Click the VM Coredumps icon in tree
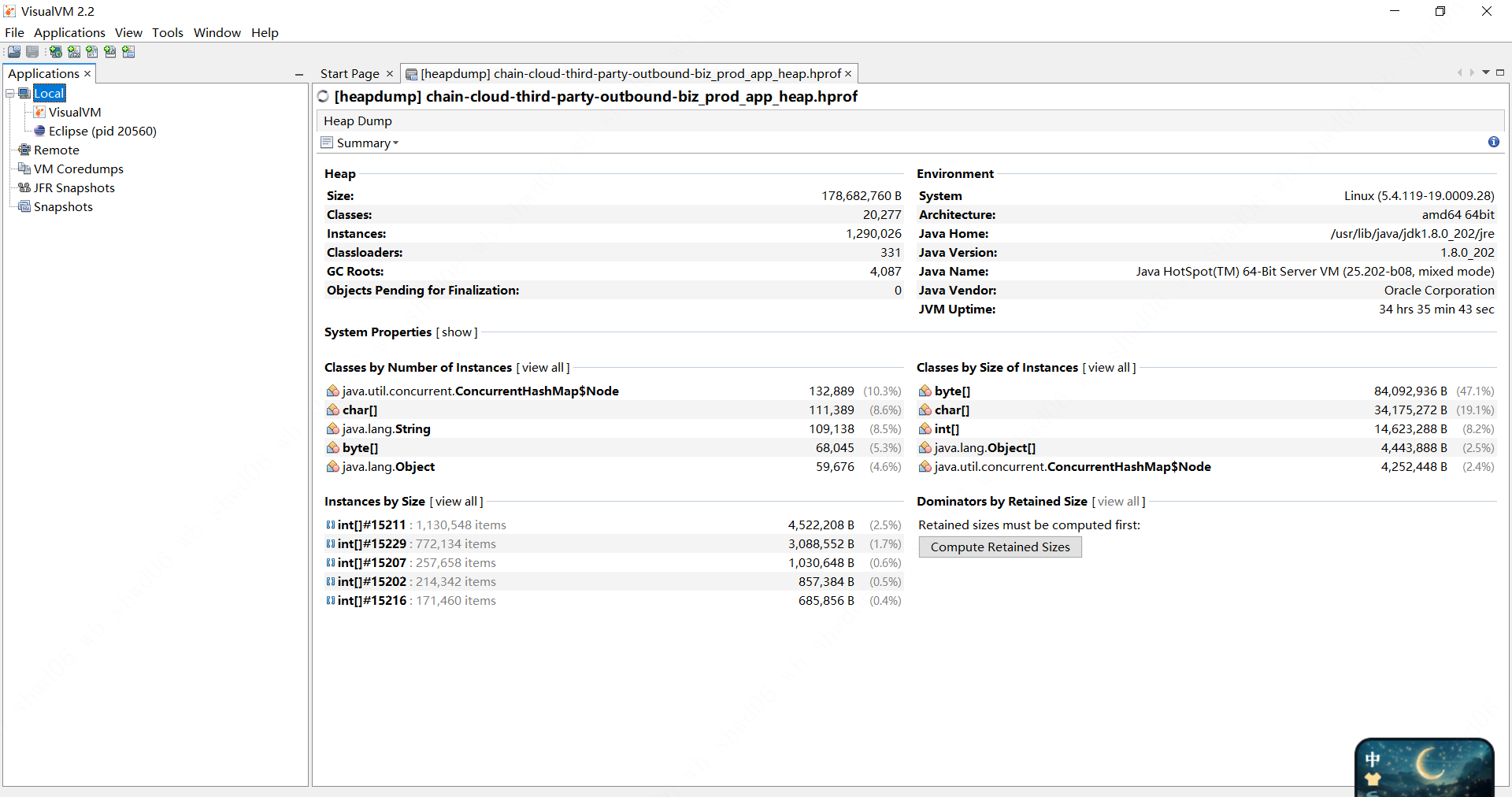1512x797 pixels. [x=24, y=169]
